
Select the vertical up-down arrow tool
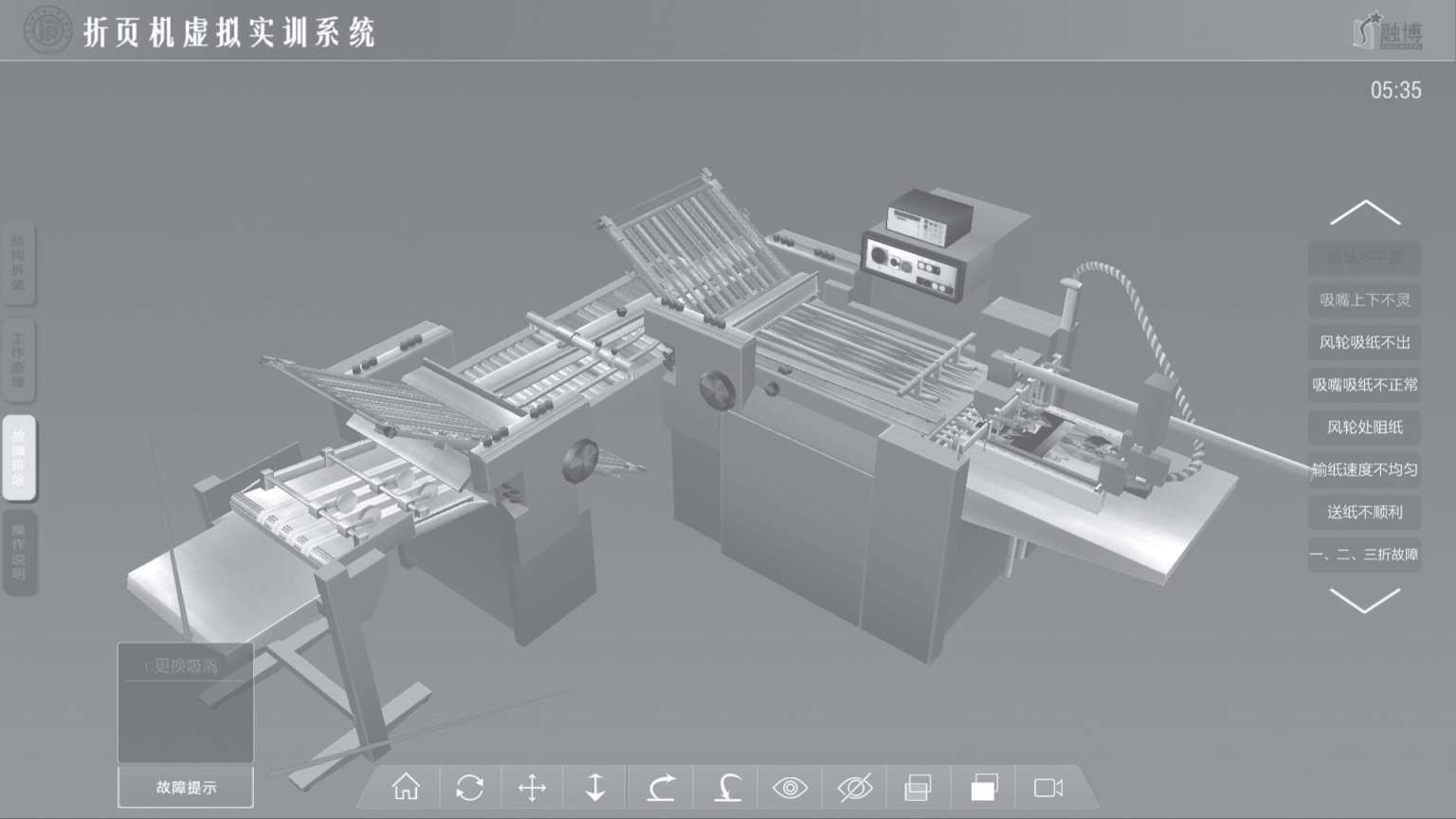pyautogui.click(x=595, y=788)
